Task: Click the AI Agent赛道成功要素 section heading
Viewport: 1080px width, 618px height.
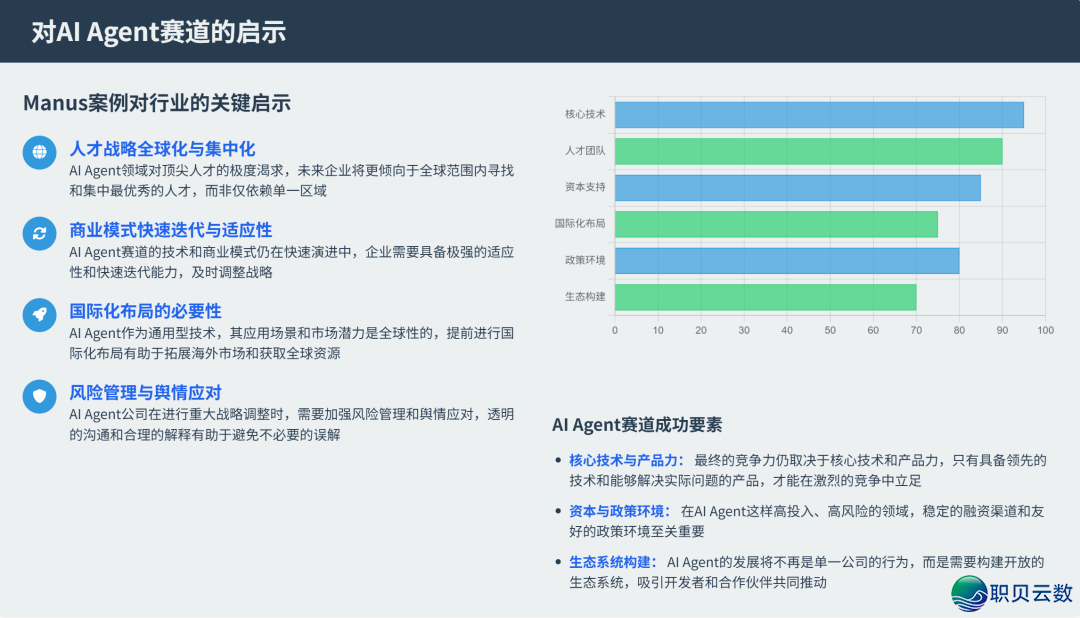Action: [x=636, y=424]
